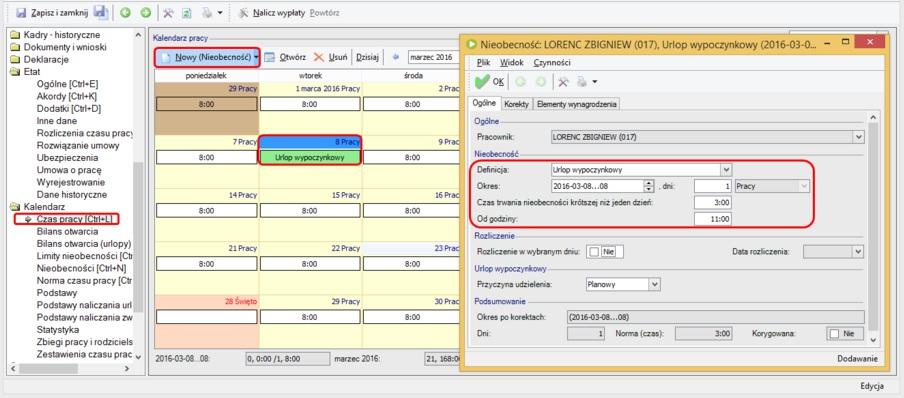Click the green play icon in dialog title
The height and width of the screenshot is (398, 904).
pos(472,43)
